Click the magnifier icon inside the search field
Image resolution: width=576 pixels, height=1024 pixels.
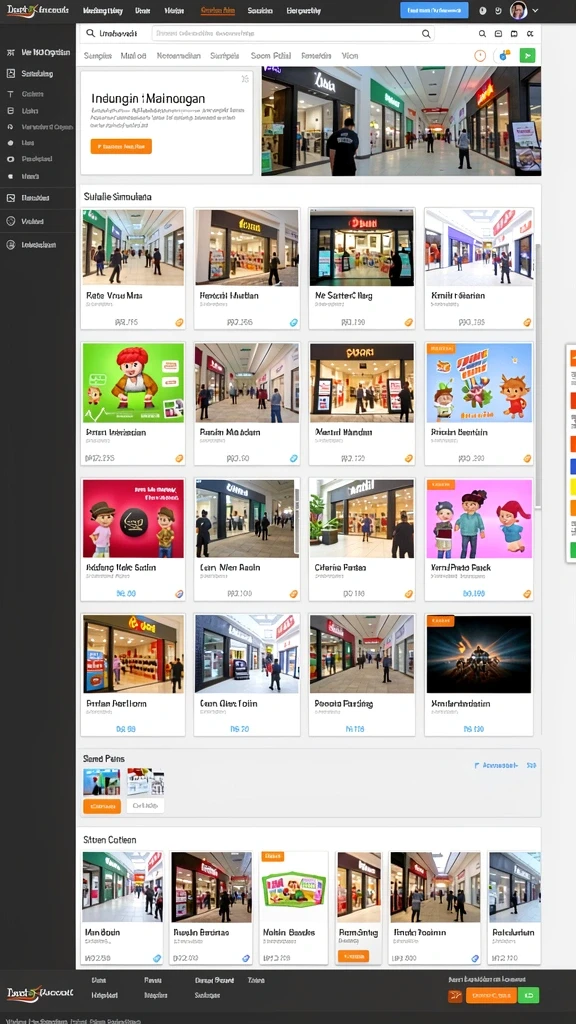click(x=426, y=34)
